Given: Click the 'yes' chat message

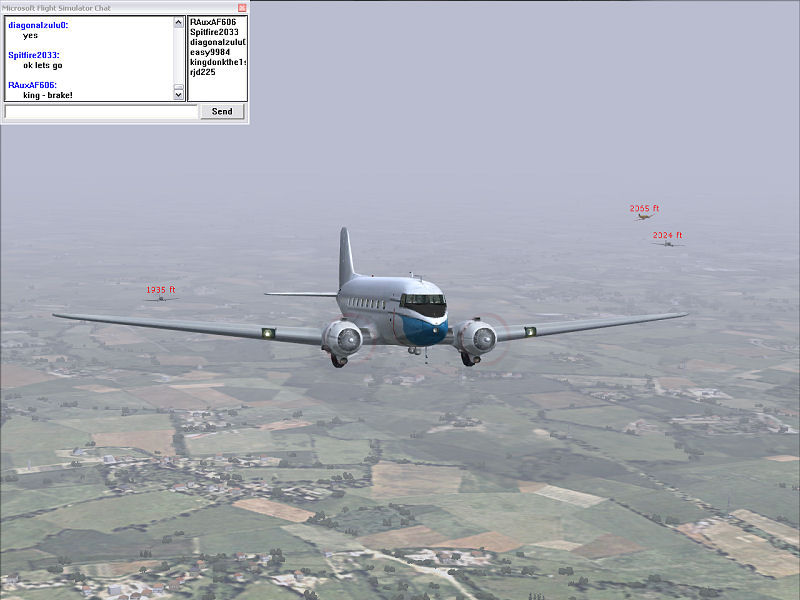Looking at the screenshot, I should point(31,35).
